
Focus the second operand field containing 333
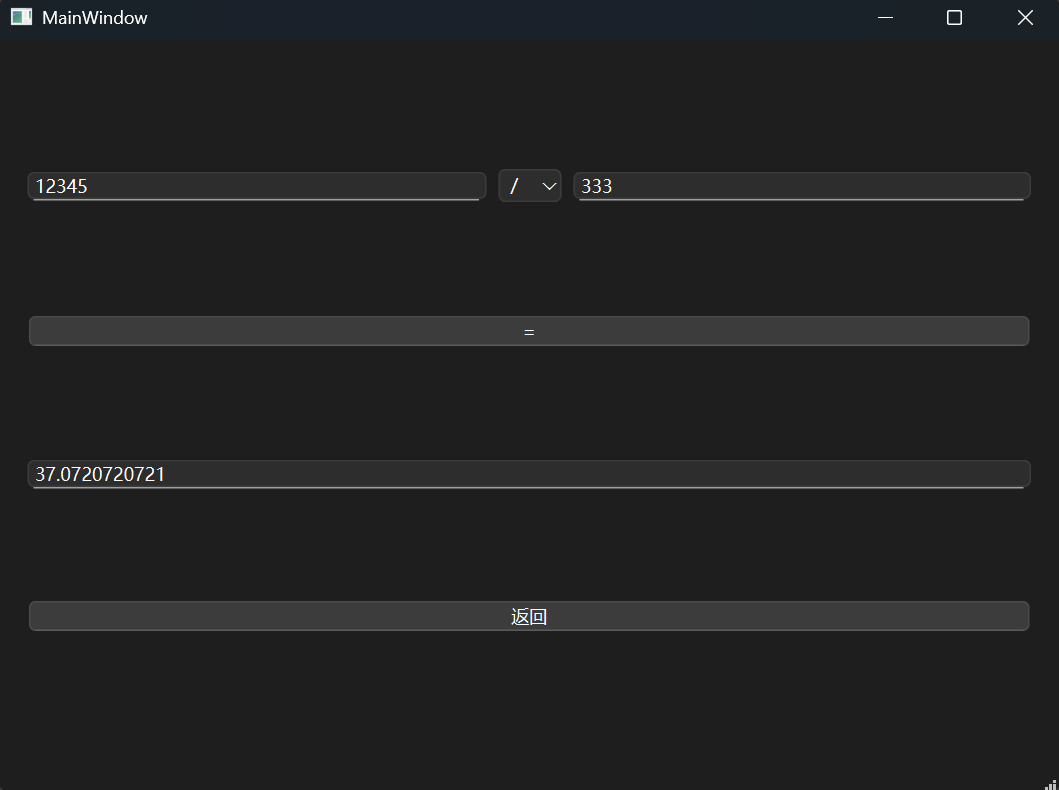(801, 186)
